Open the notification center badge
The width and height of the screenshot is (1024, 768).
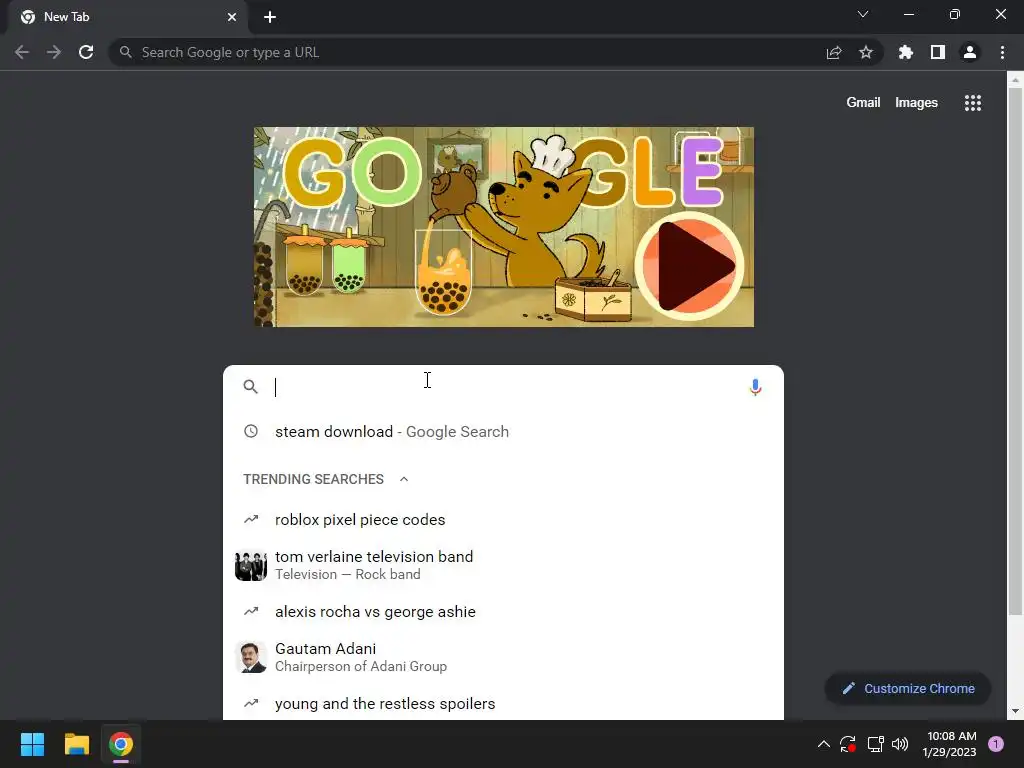tap(996, 744)
